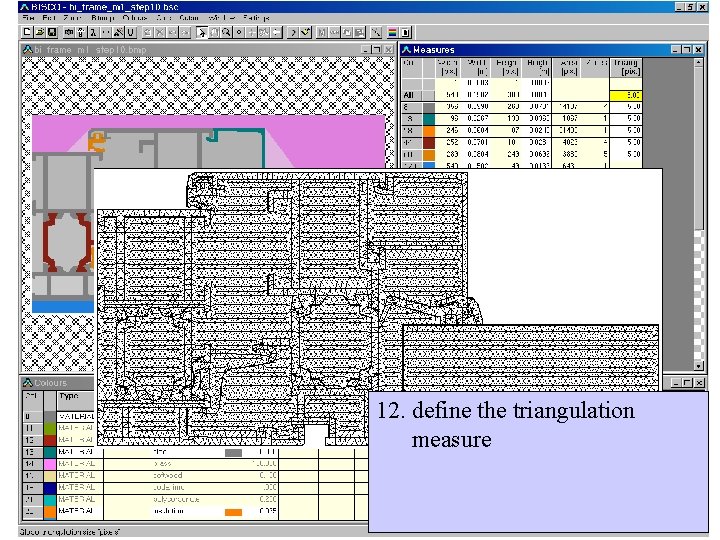This screenshot has width=720, height=540.
Task: Click the pink swatch in Colours row 14
Action: click(x=50, y=464)
